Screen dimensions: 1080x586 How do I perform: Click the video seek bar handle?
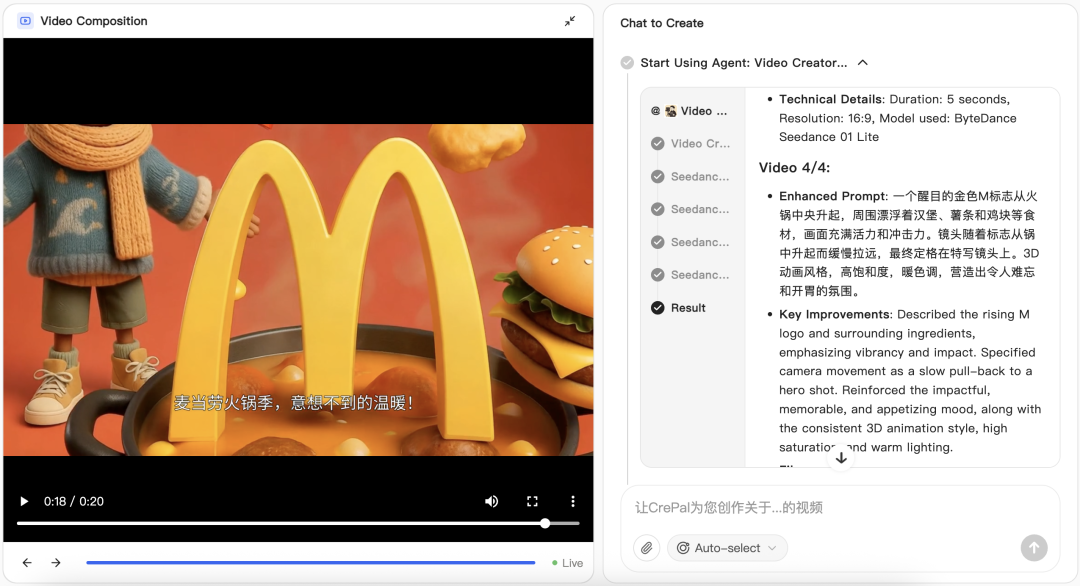(545, 523)
